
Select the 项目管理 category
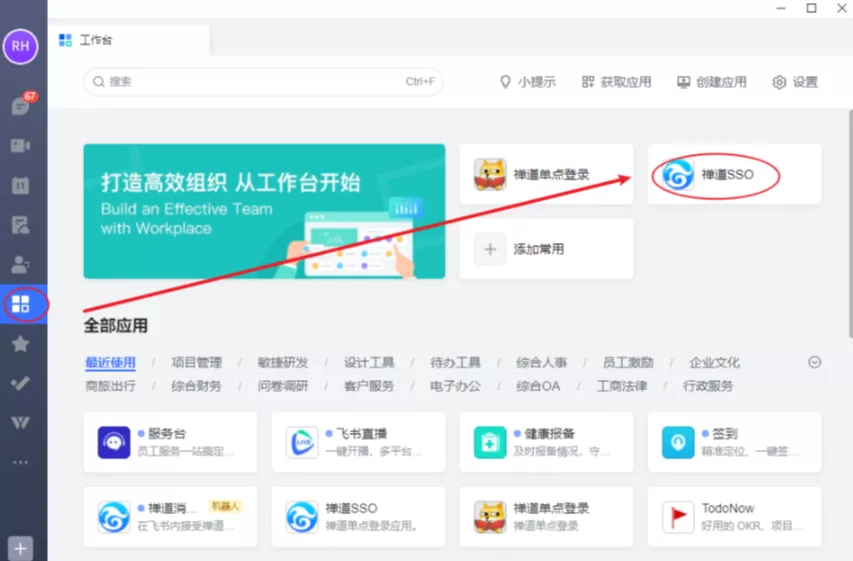[x=196, y=362]
